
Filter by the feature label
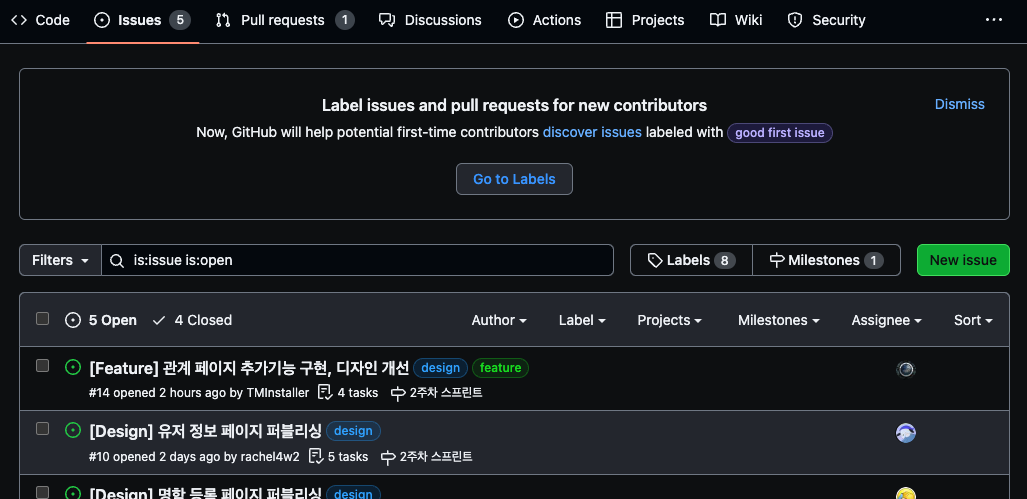click(500, 368)
